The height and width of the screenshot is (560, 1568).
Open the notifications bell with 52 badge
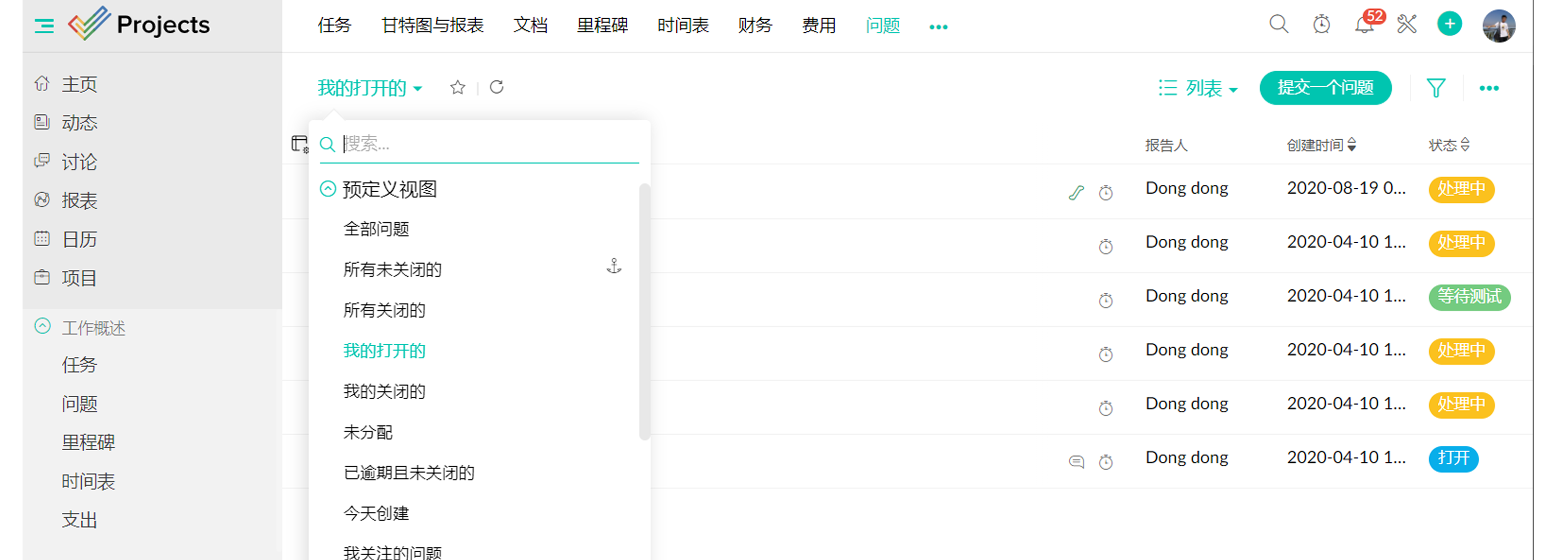click(1364, 25)
